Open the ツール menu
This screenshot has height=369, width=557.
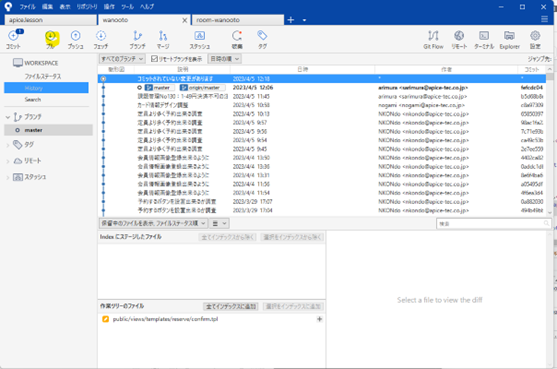click(128, 6)
